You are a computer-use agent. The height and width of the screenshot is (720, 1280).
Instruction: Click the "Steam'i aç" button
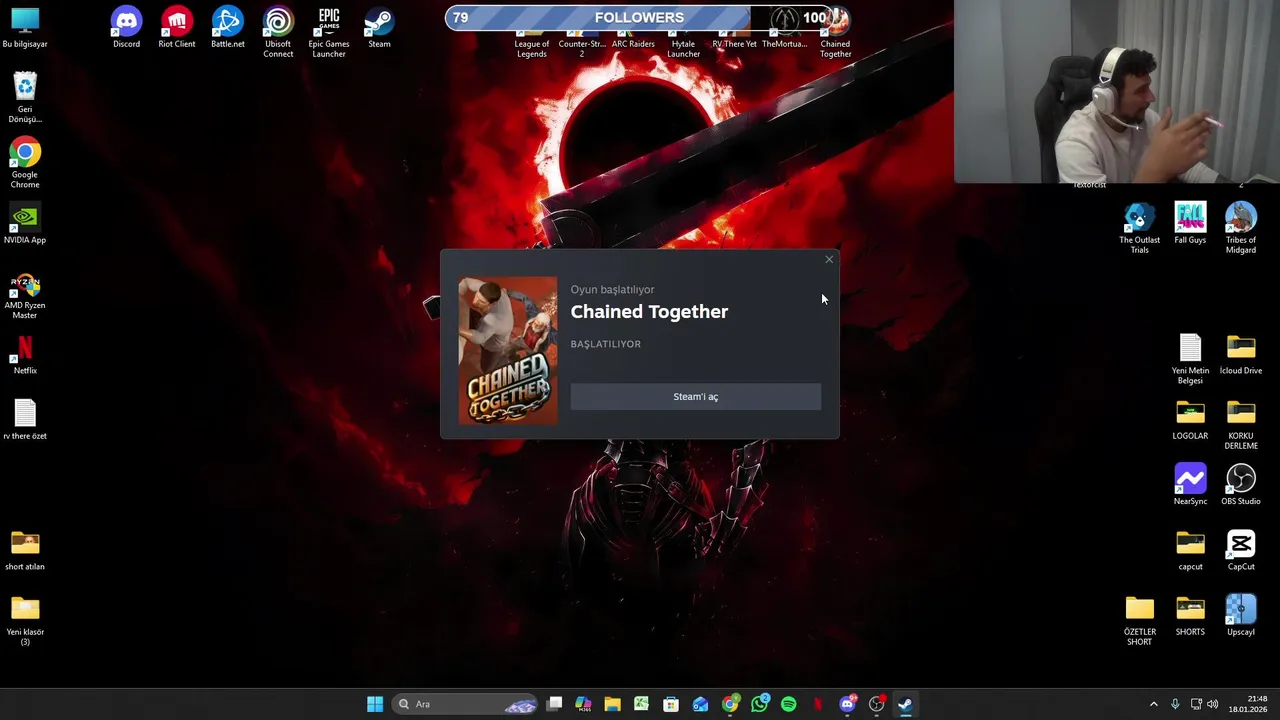point(695,397)
